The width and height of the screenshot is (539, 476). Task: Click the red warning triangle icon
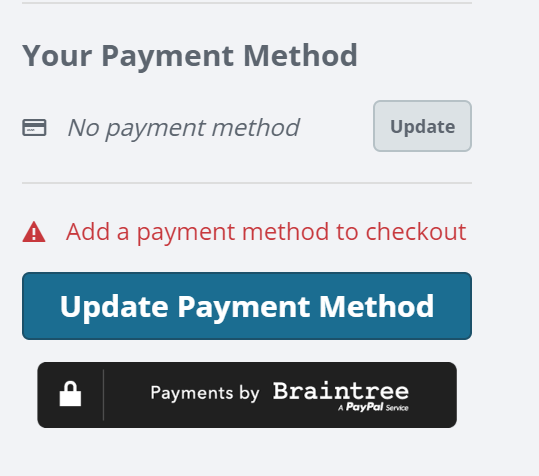point(34,232)
